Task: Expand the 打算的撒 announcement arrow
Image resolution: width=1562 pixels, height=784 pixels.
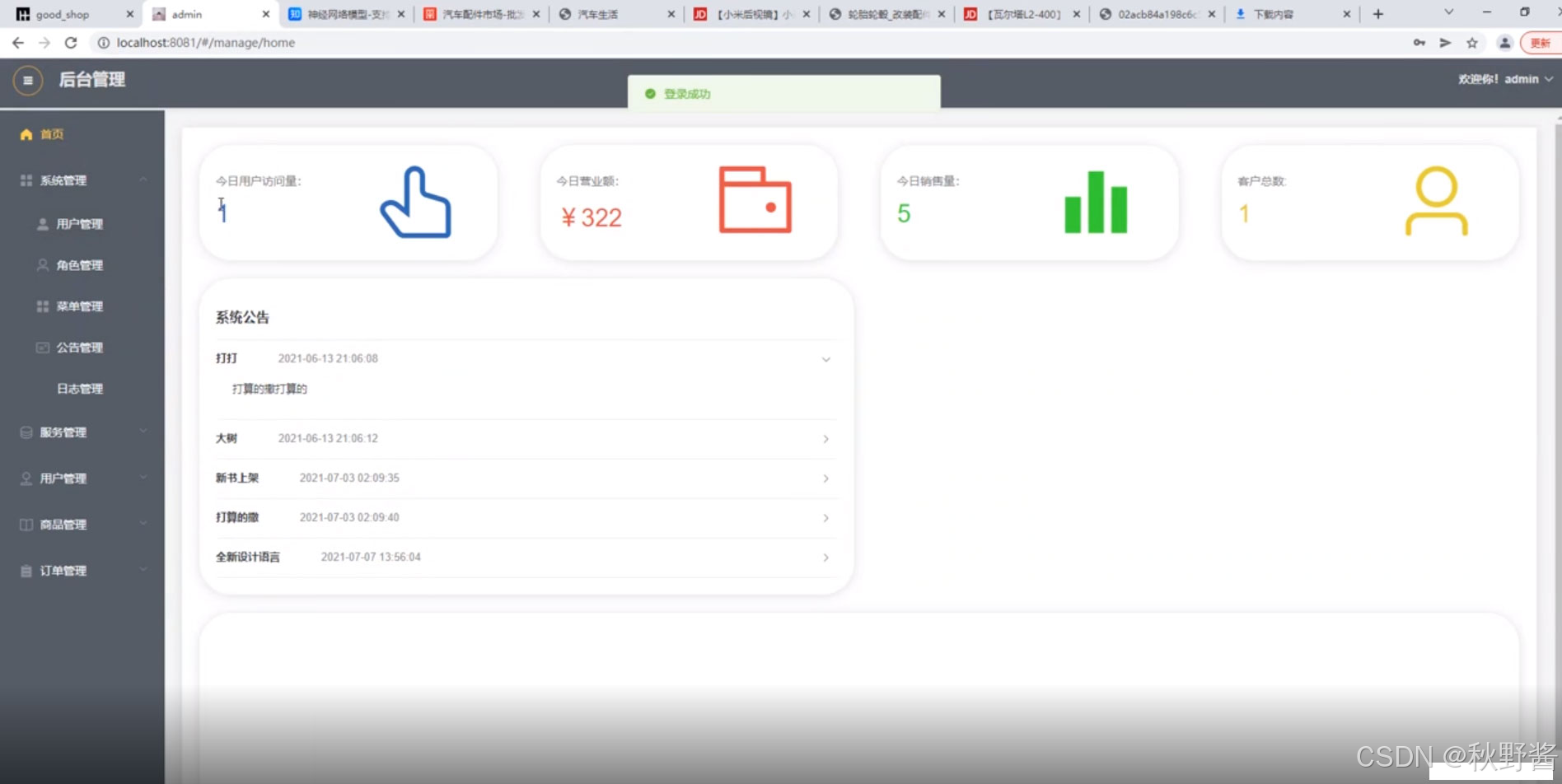Action: pos(825,518)
